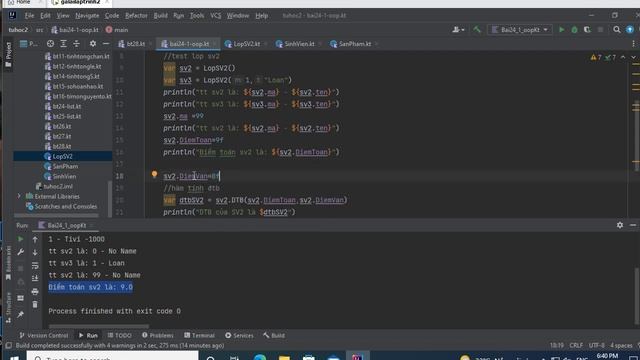Print Run console output
Screen dimensions: 640x360
pos(35,291)
